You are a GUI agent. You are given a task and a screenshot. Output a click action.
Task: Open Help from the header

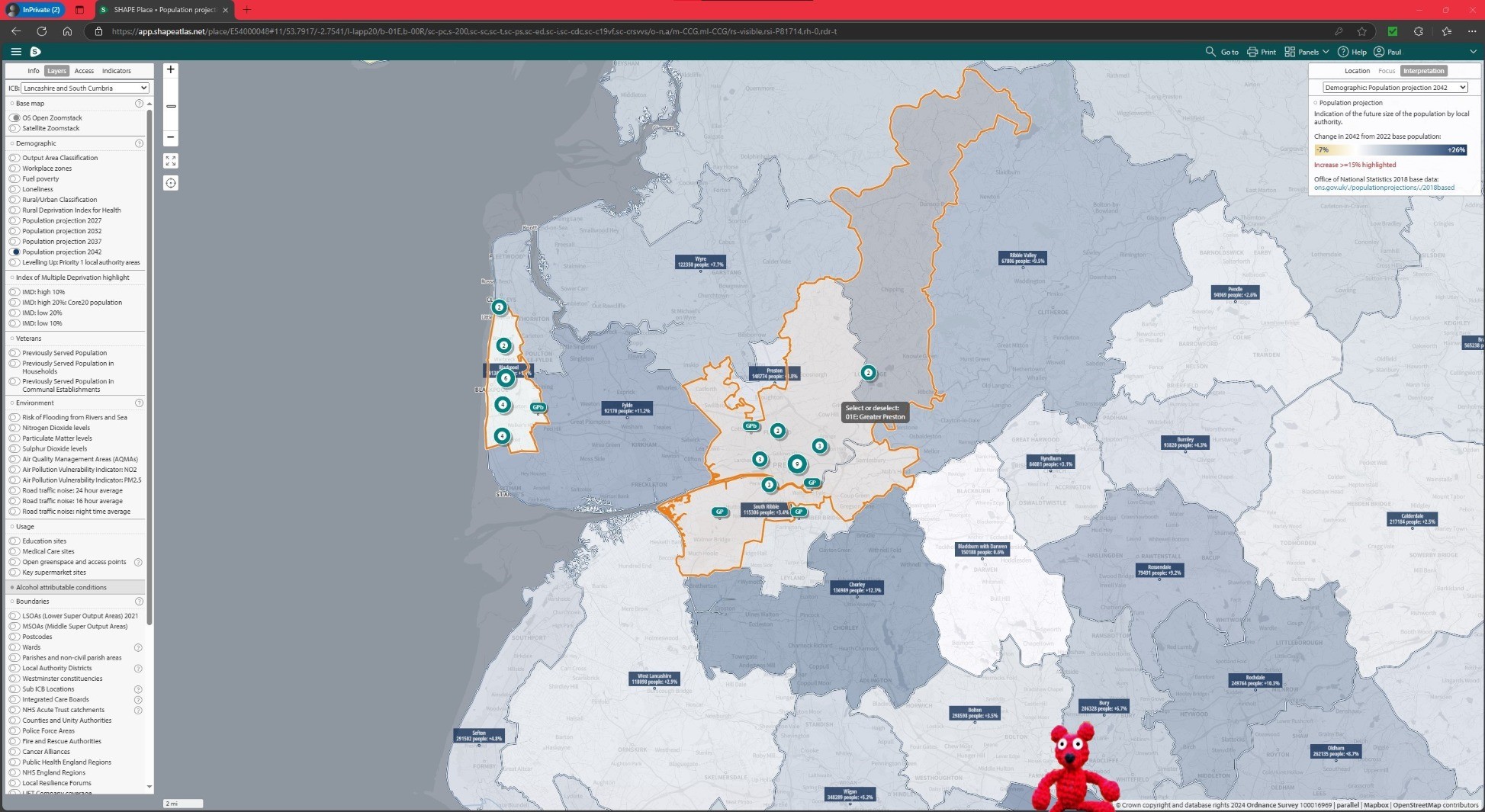pyautogui.click(x=1352, y=52)
